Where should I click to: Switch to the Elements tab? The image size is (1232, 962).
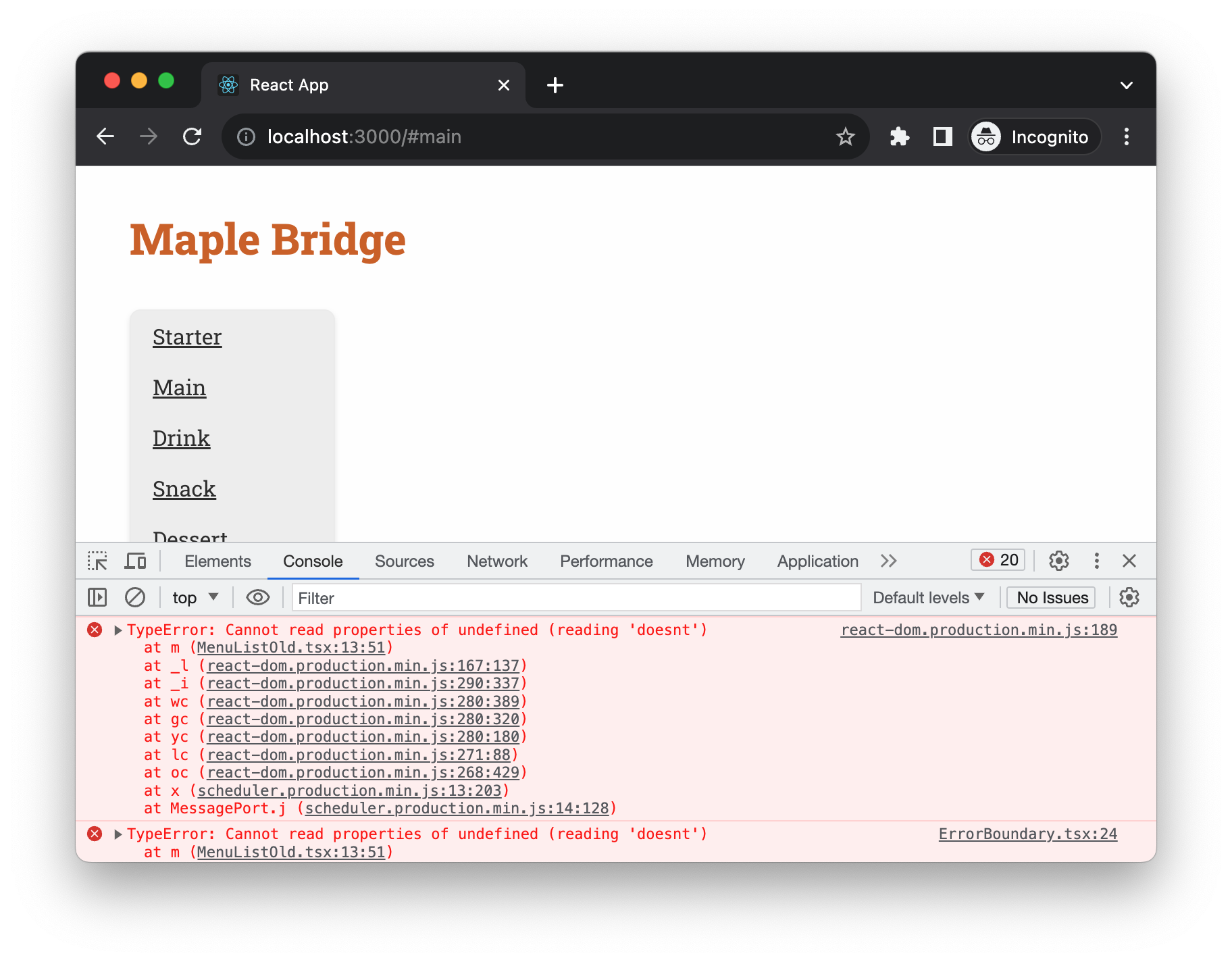tap(217, 561)
